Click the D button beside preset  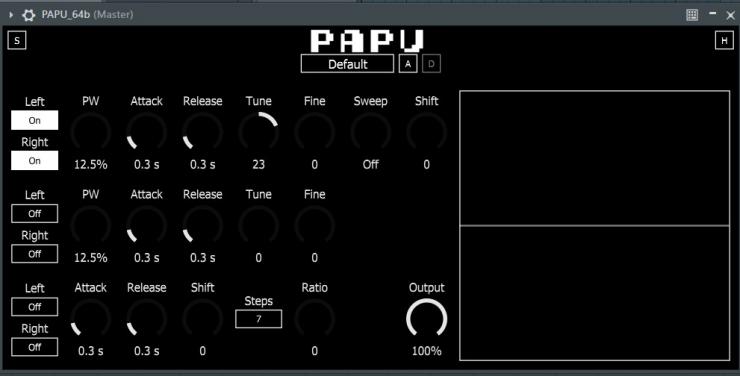click(x=431, y=64)
